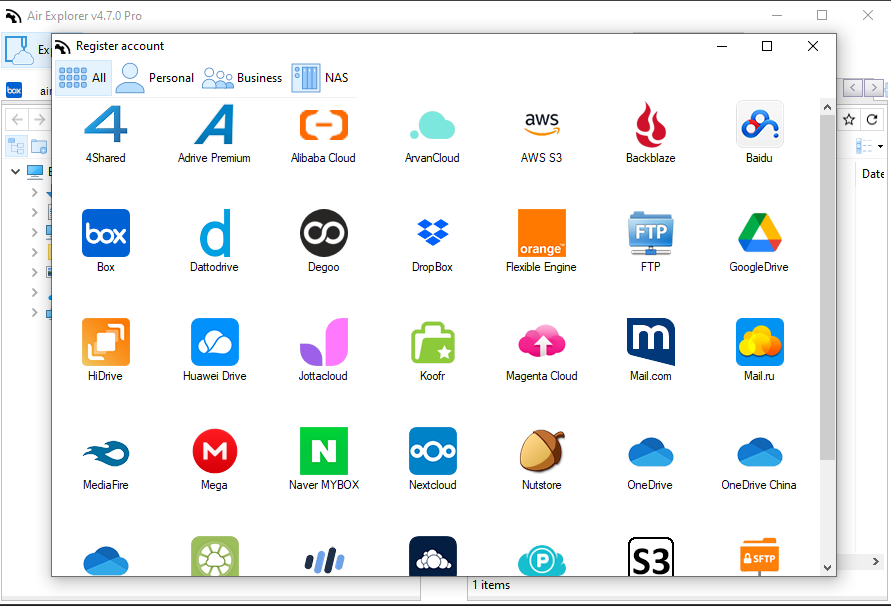891x606 pixels.
Task: Select the Mail.ru service
Action: click(x=760, y=350)
